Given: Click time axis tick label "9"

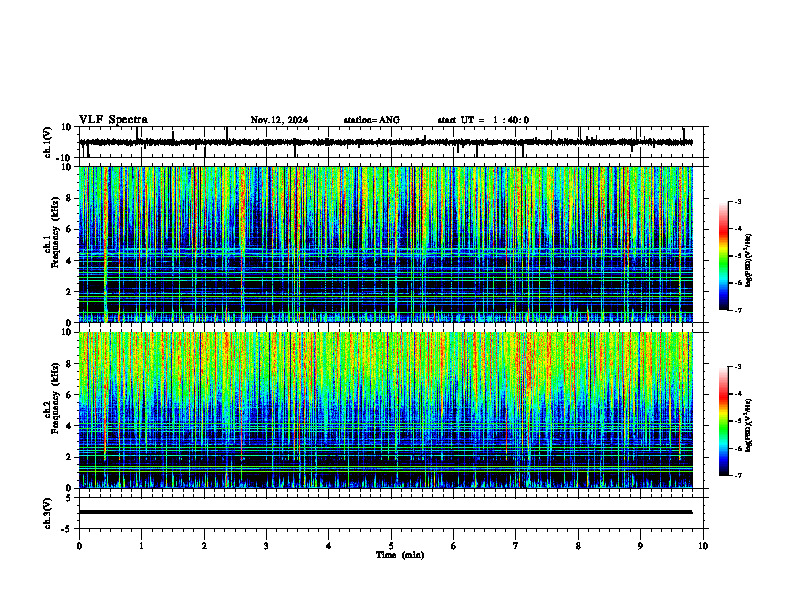Looking at the screenshot, I should point(640,546).
